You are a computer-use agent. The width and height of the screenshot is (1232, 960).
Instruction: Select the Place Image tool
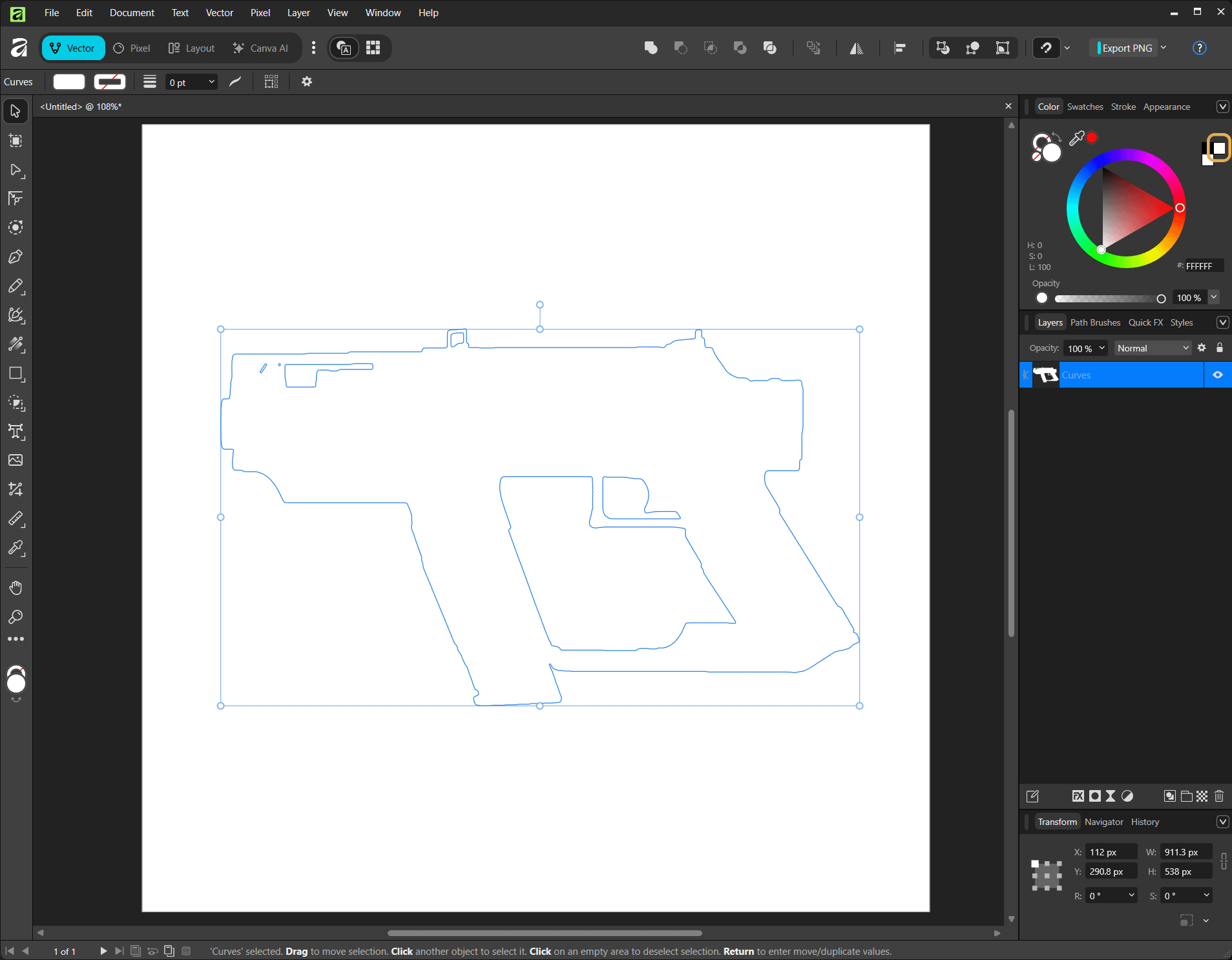tap(16, 461)
